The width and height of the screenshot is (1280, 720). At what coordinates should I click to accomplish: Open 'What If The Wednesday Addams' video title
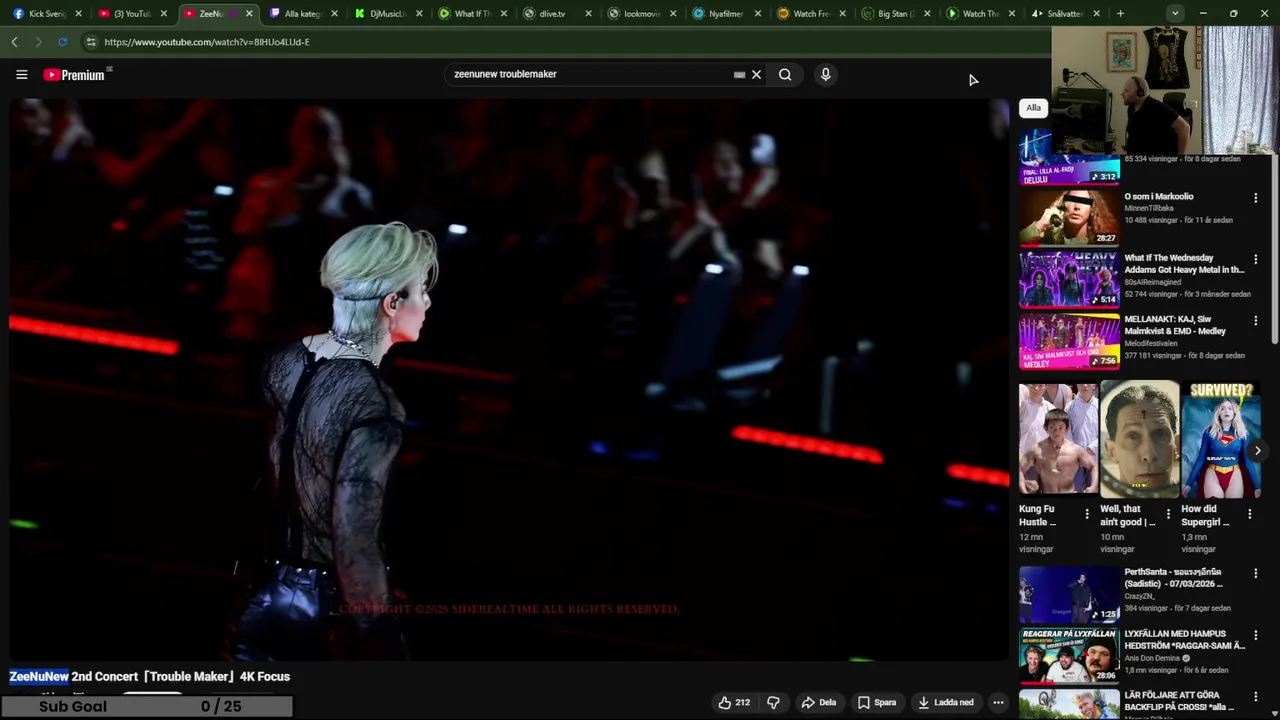tap(1184, 264)
